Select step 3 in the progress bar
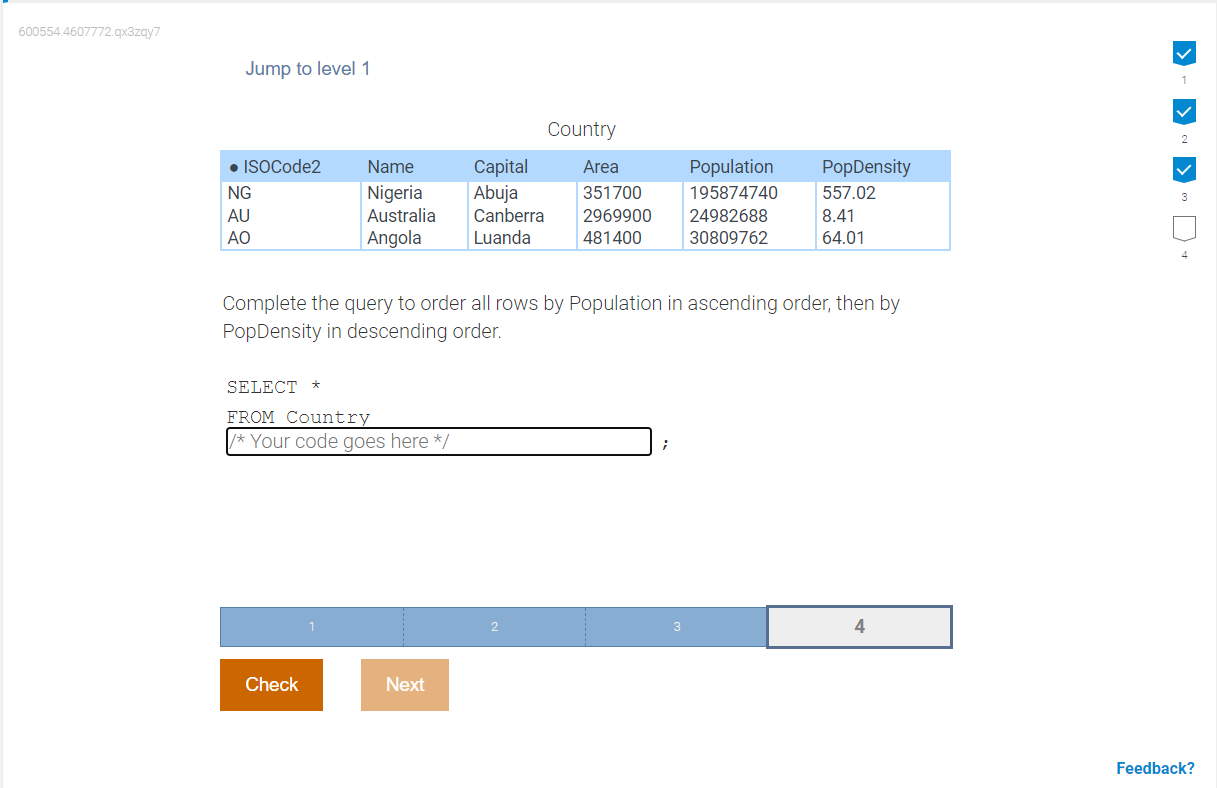 click(676, 627)
